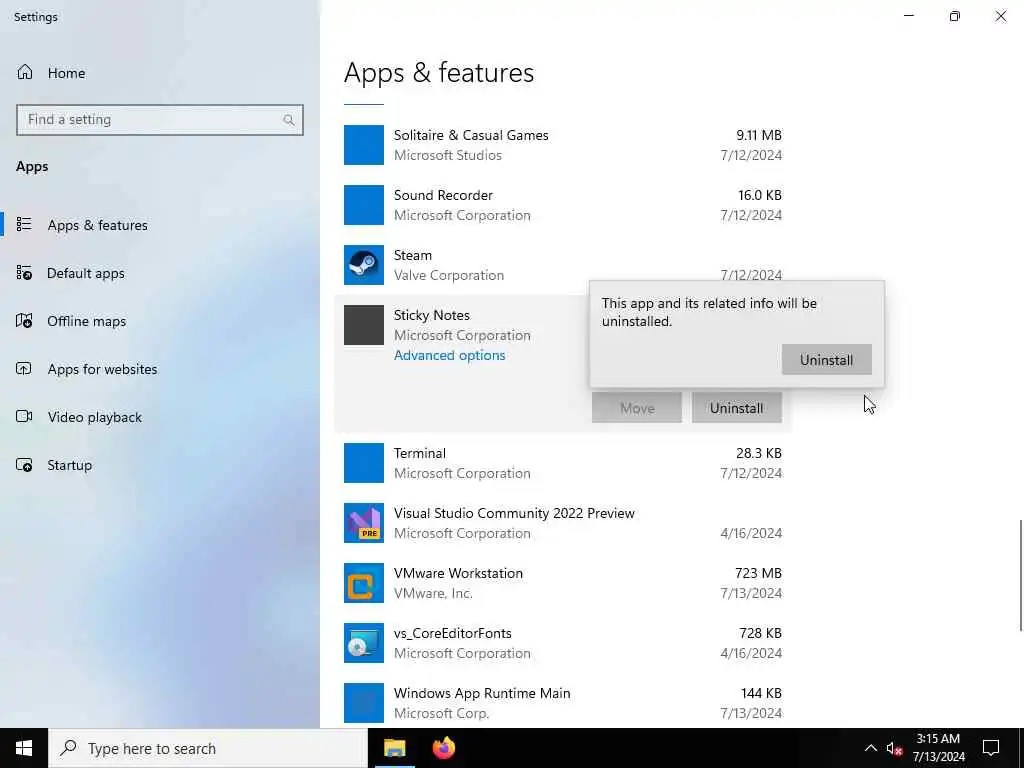
Task: Select the Apps & features sidebar icon
Action: point(24,225)
